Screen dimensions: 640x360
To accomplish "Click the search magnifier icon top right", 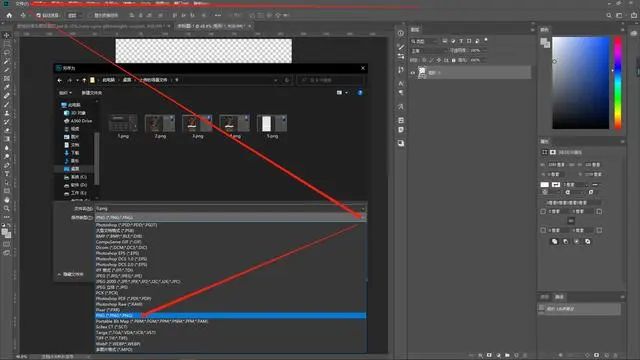I will [x=609, y=15].
